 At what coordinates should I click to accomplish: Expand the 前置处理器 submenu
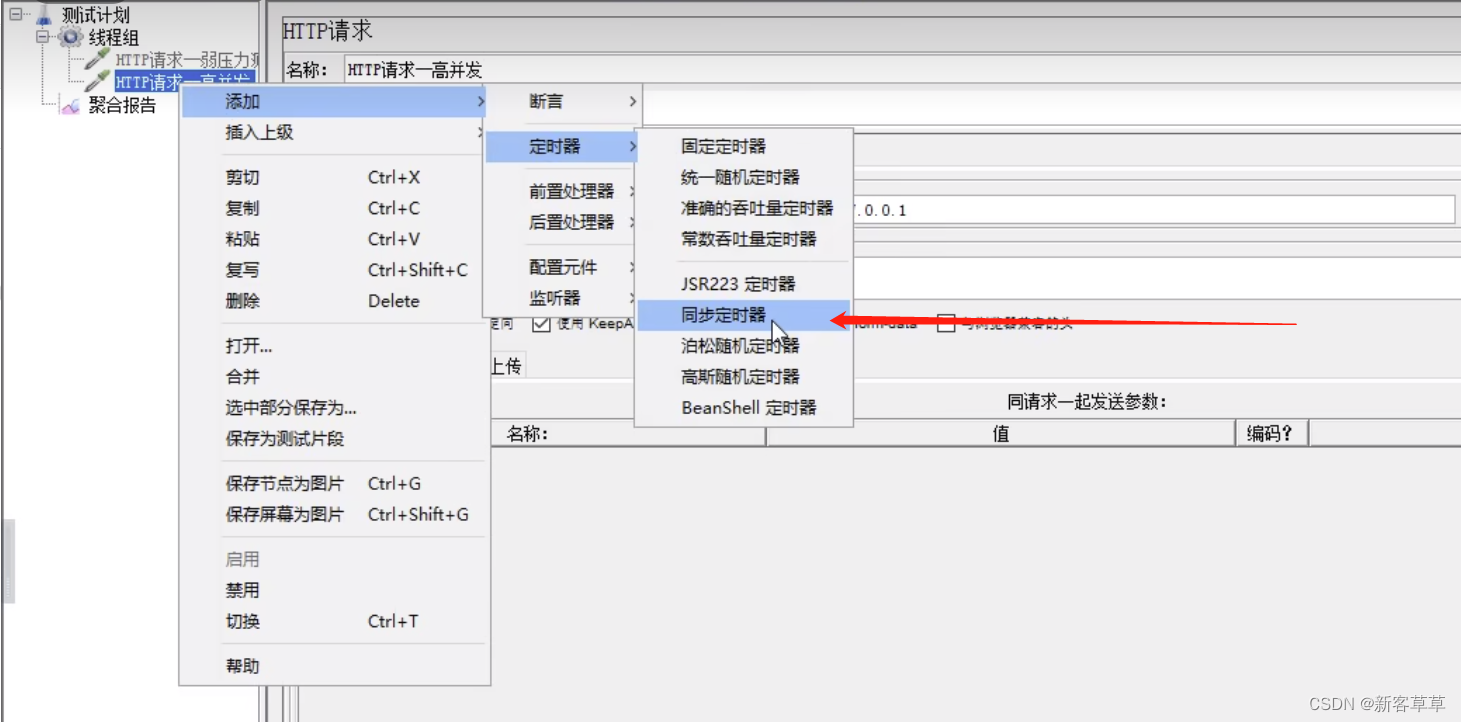point(563,191)
